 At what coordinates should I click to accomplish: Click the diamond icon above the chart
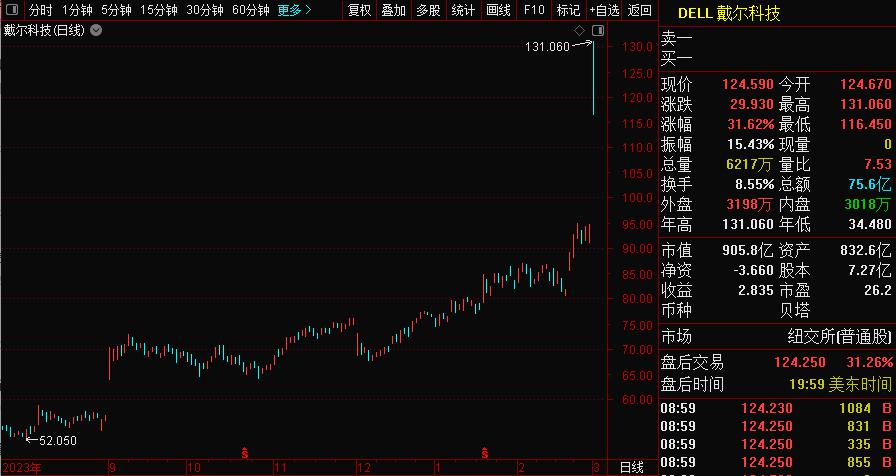point(580,31)
